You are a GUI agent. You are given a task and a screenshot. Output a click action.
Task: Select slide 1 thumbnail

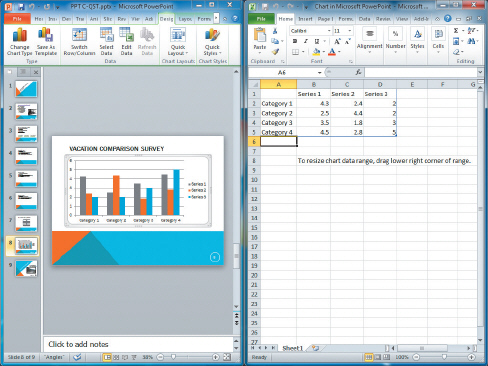click(x=26, y=89)
